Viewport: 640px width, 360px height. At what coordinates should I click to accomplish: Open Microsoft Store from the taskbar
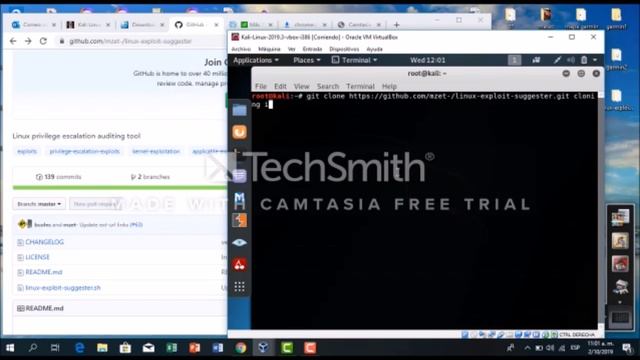tap(125, 348)
